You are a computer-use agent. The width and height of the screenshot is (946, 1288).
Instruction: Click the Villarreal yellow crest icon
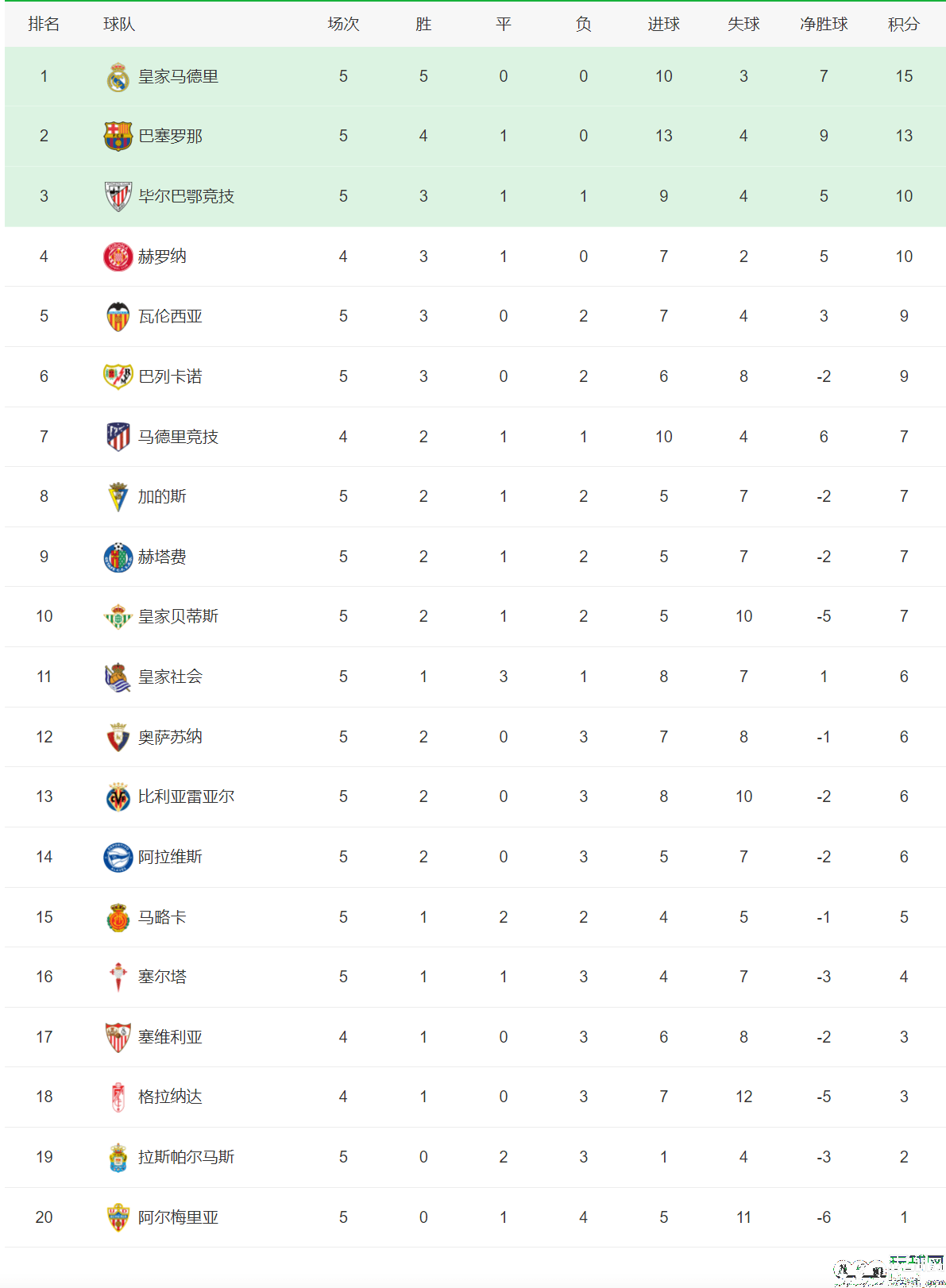(118, 796)
